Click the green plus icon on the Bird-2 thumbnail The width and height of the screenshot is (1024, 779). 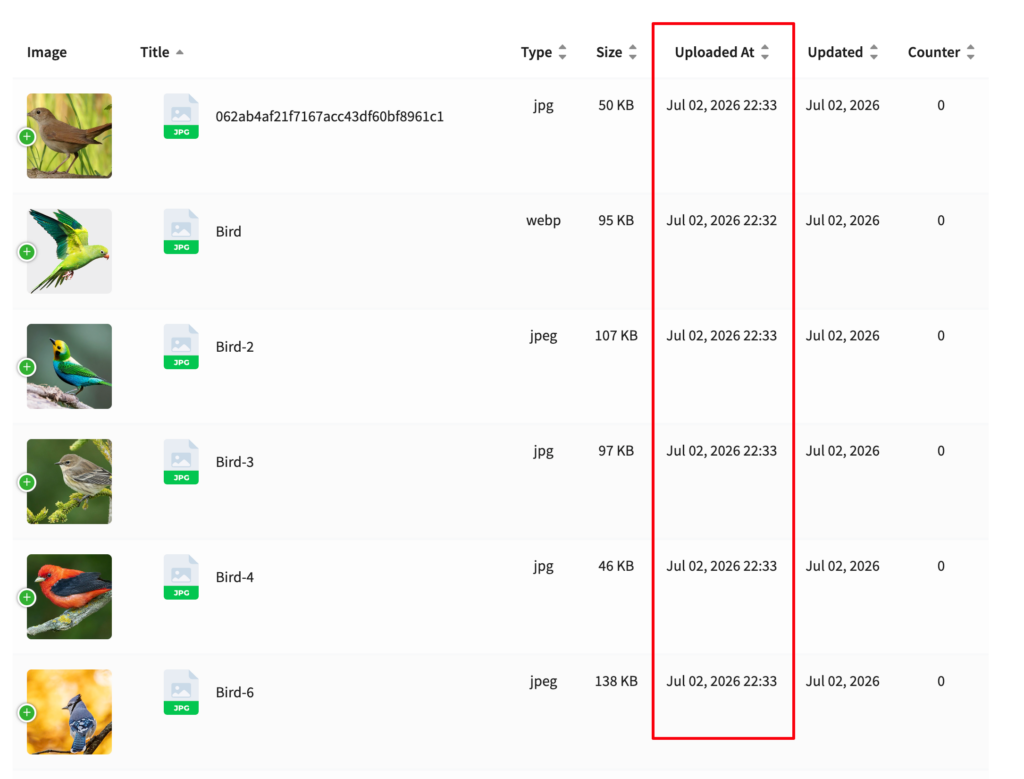tap(27, 367)
